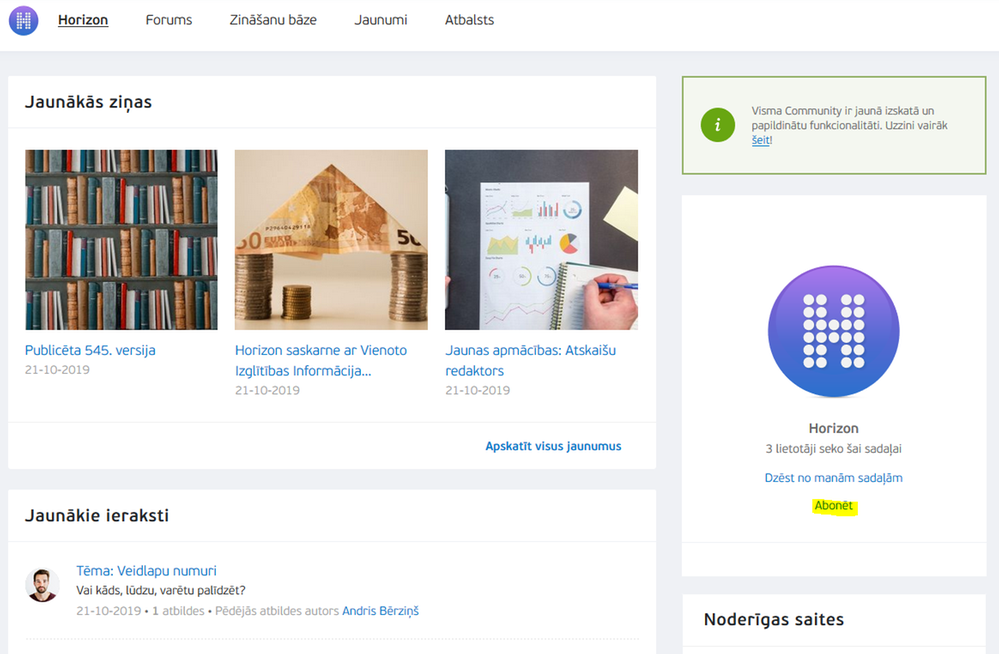The width and height of the screenshot is (999, 654).
Task: Open Zināšanu bāze menu item
Action: click(273, 20)
